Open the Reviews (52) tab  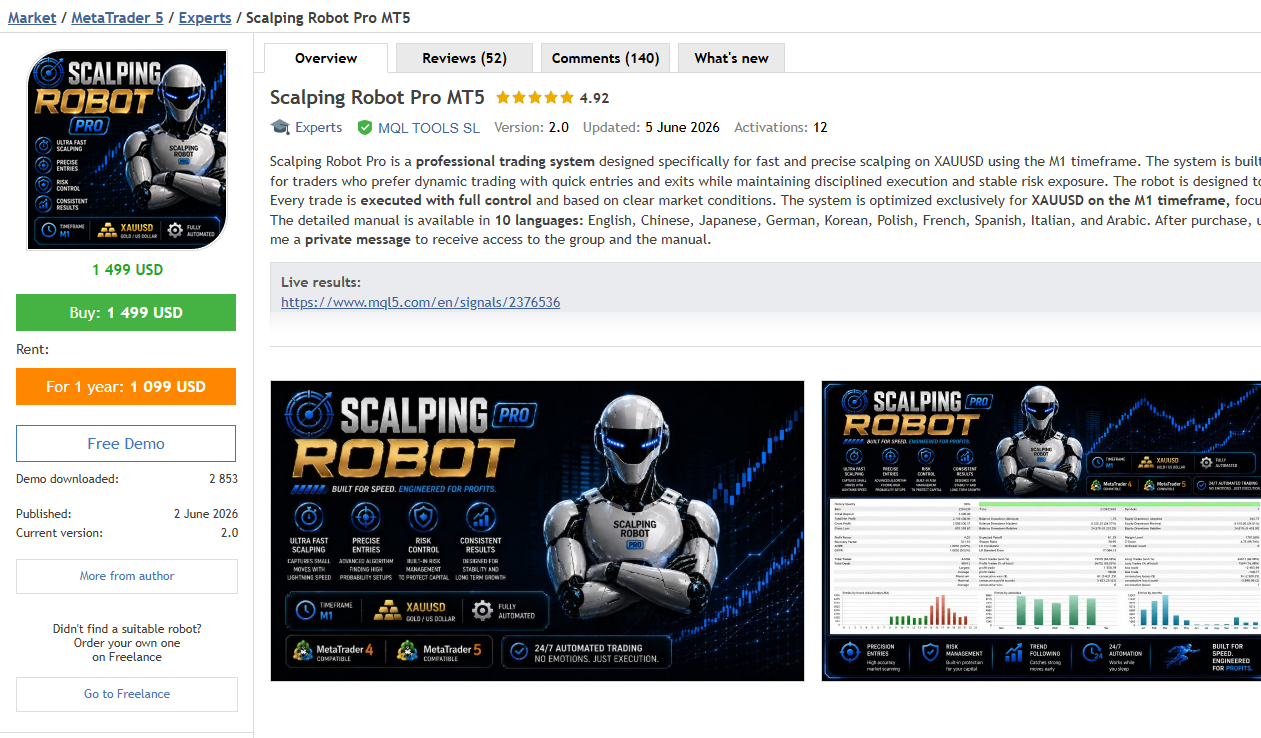(x=464, y=58)
